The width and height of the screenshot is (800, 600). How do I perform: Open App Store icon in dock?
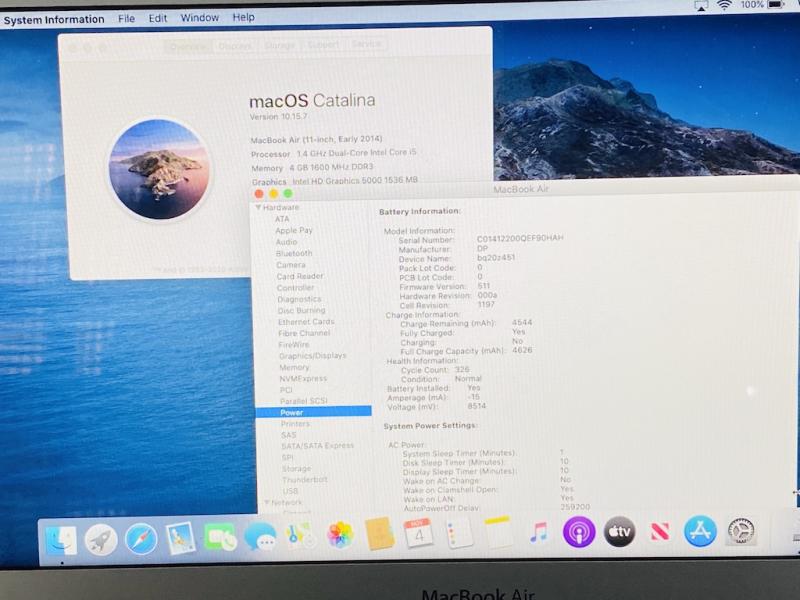click(700, 531)
